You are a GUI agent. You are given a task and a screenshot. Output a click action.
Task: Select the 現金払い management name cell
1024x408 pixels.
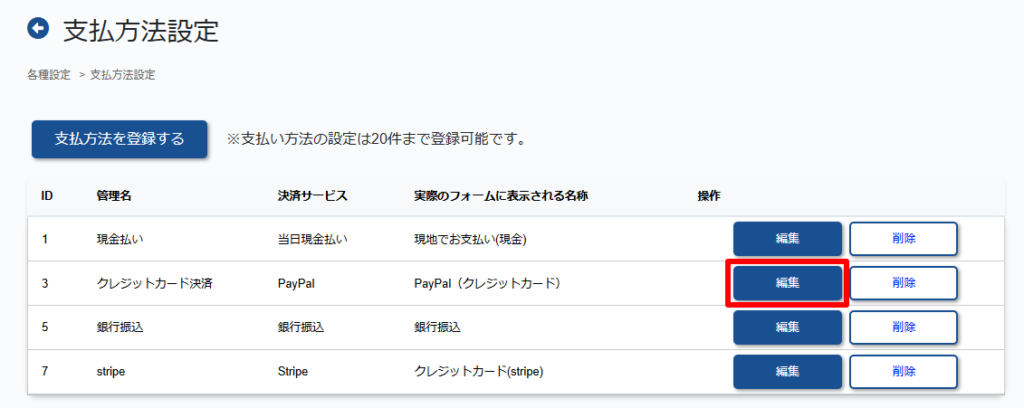coord(120,240)
